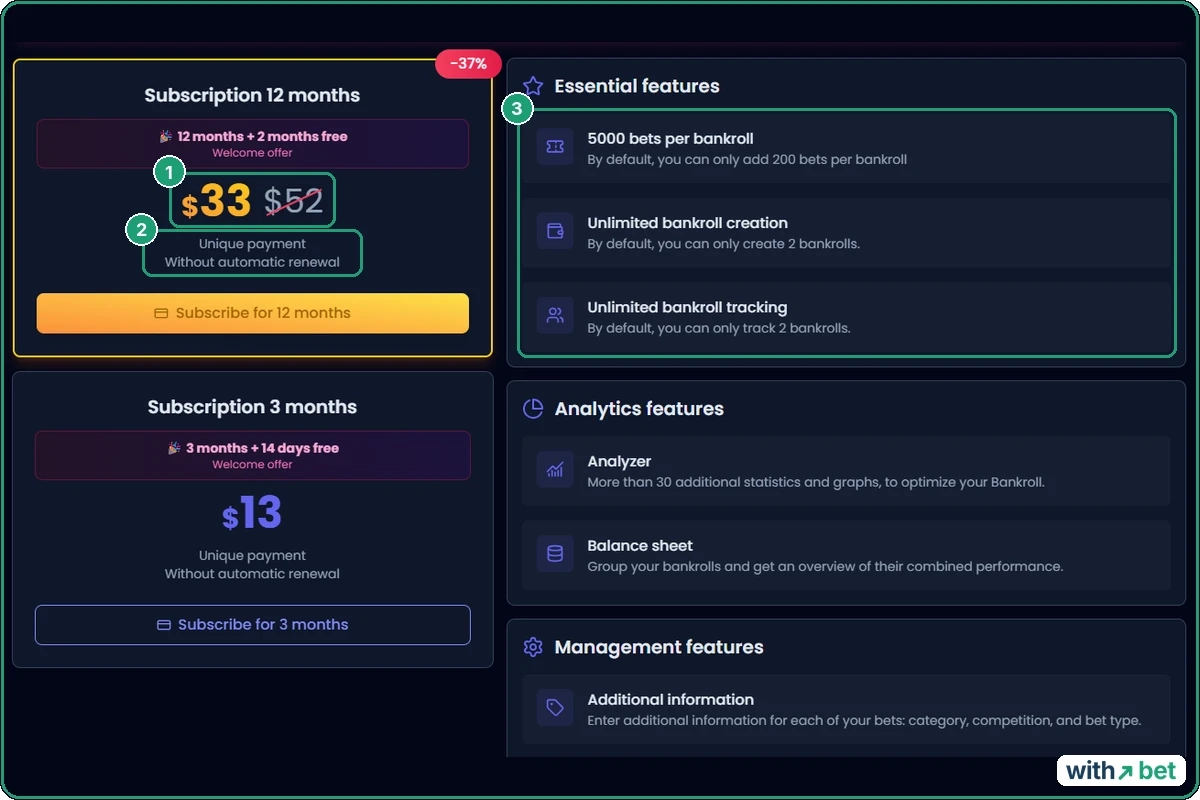The height and width of the screenshot is (800, 1200).
Task: Click the $13 price
Action: (252, 514)
